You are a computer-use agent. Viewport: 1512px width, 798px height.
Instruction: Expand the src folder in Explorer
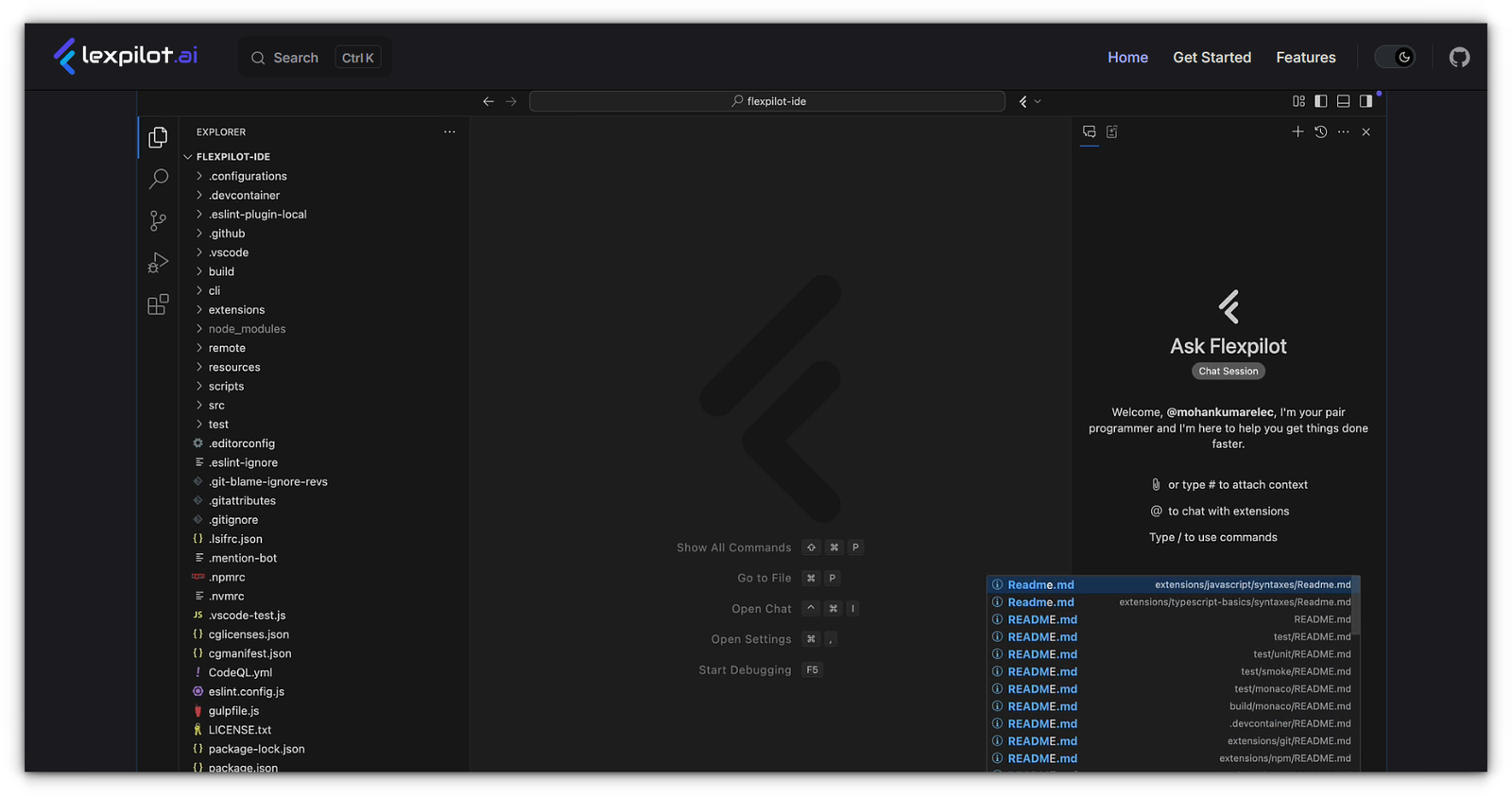216,406
